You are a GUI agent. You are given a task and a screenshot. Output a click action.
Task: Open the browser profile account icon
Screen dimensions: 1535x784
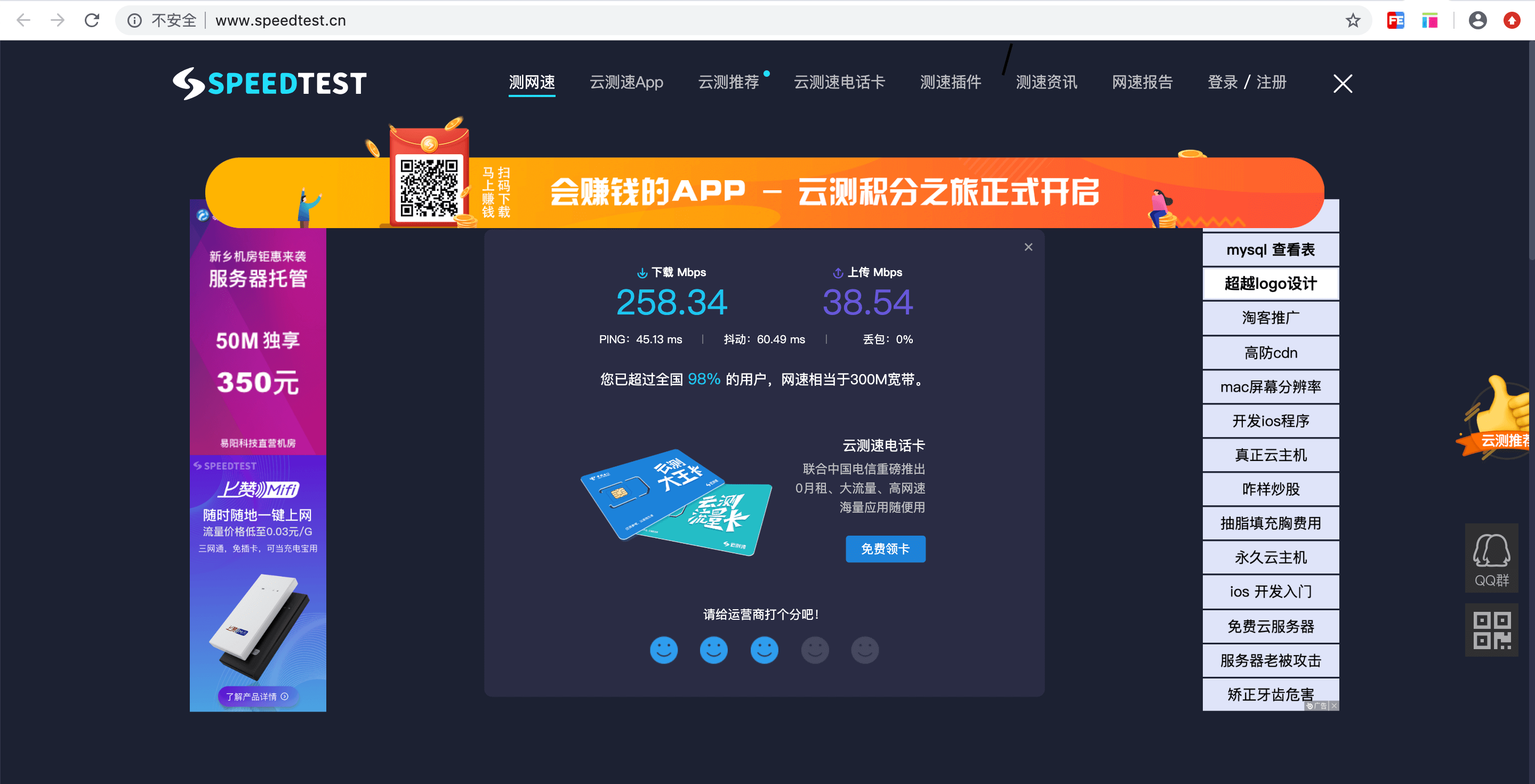[x=1477, y=20]
